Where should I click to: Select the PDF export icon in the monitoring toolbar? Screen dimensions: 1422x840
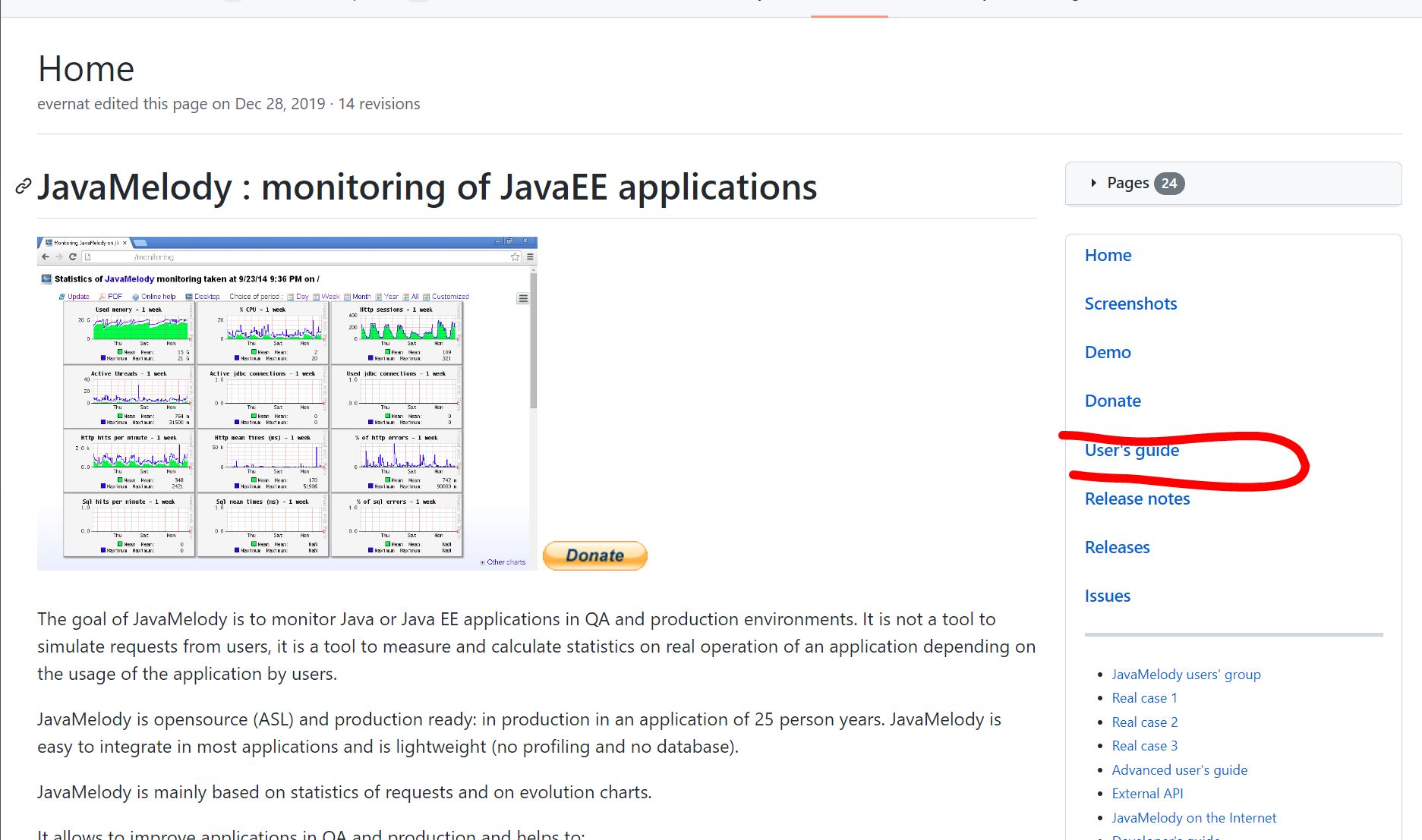click(102, 296)
